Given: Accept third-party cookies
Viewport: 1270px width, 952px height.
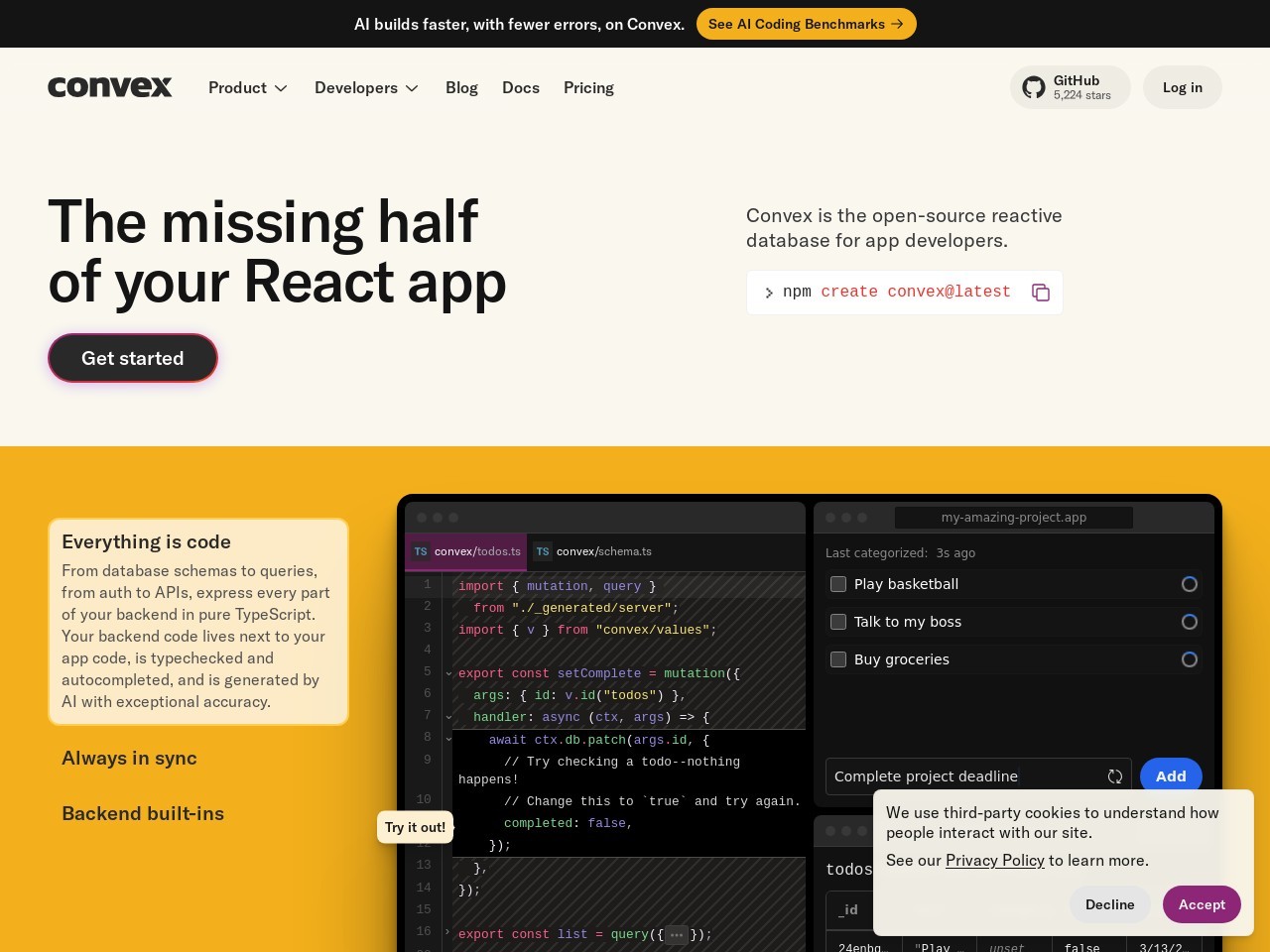Looking at the screenshot, I should pyautogui.click(x=1202, y=904).
